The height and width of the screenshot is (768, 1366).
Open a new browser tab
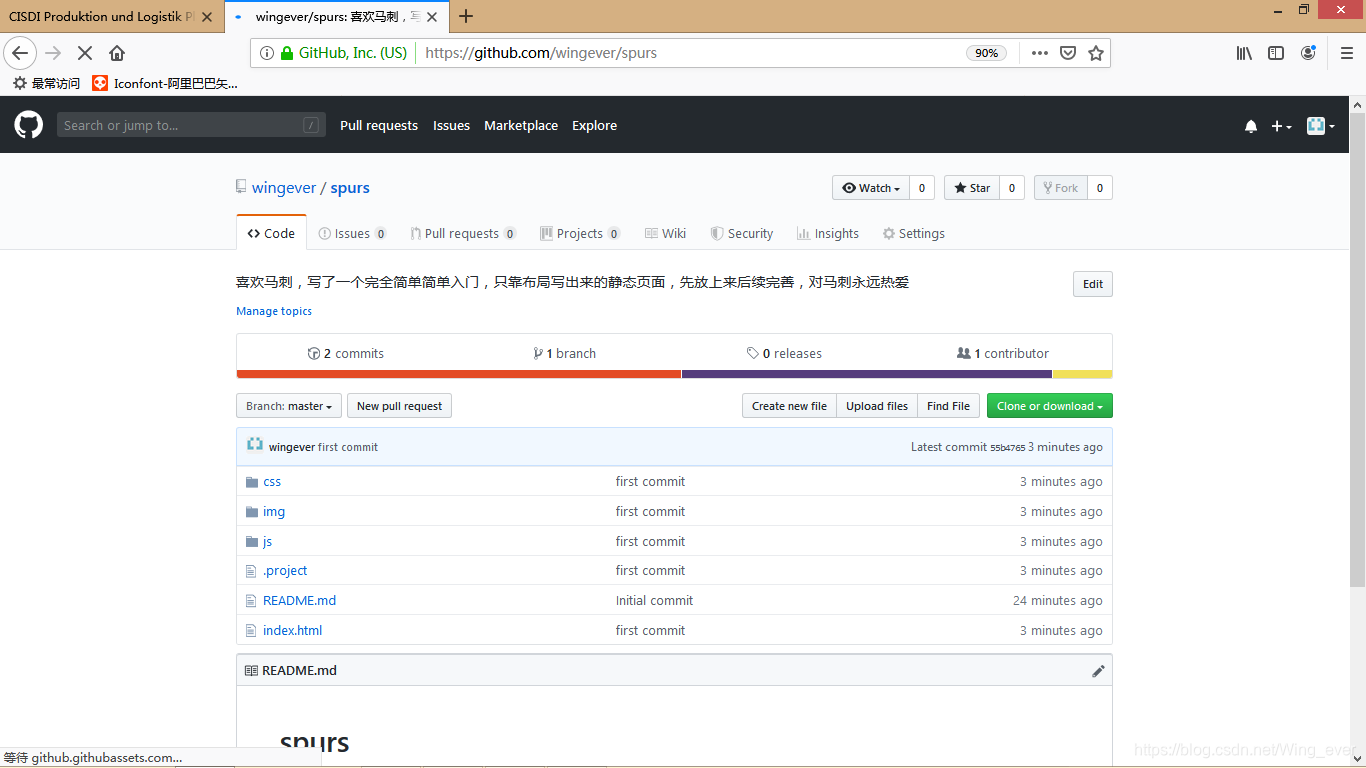466,15
